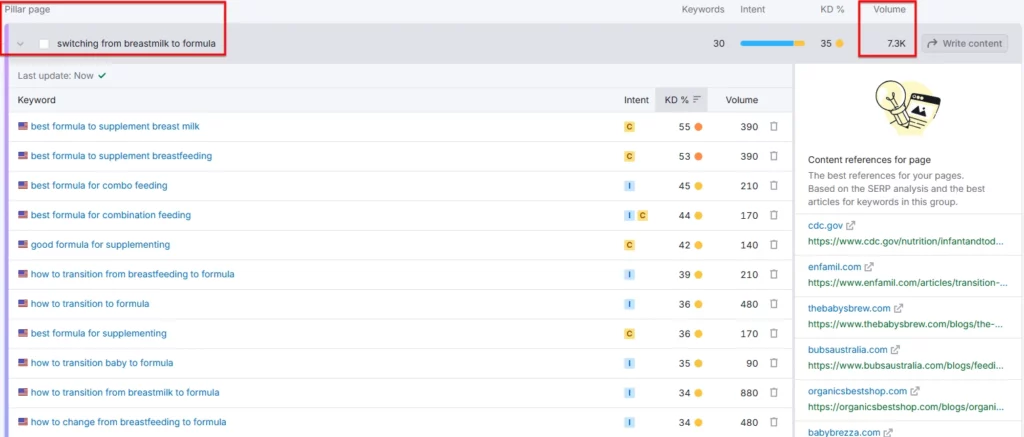Open external link icon next to organicsbestshop.com

click(915, 391)
